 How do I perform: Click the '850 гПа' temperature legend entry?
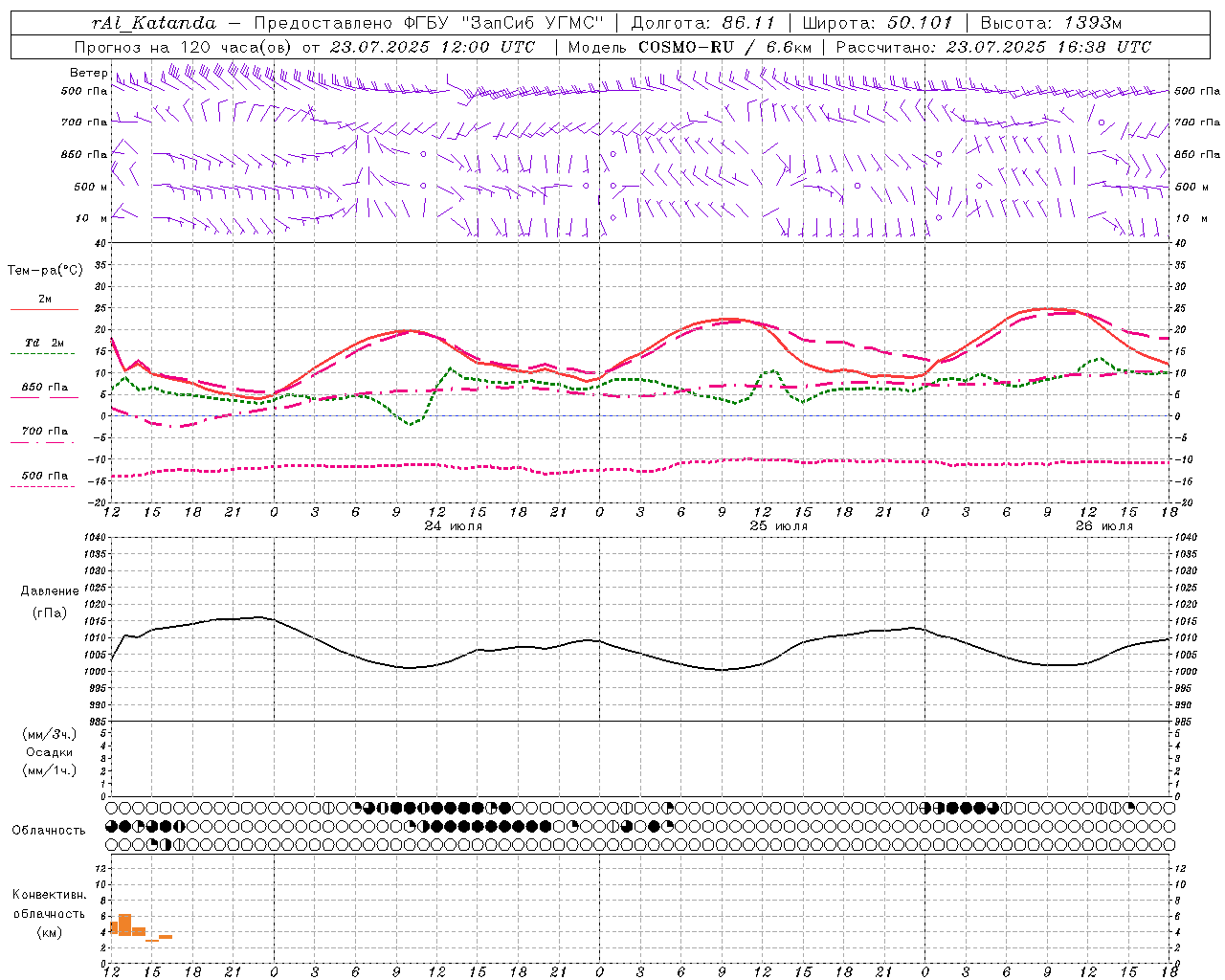pos(44,388)
